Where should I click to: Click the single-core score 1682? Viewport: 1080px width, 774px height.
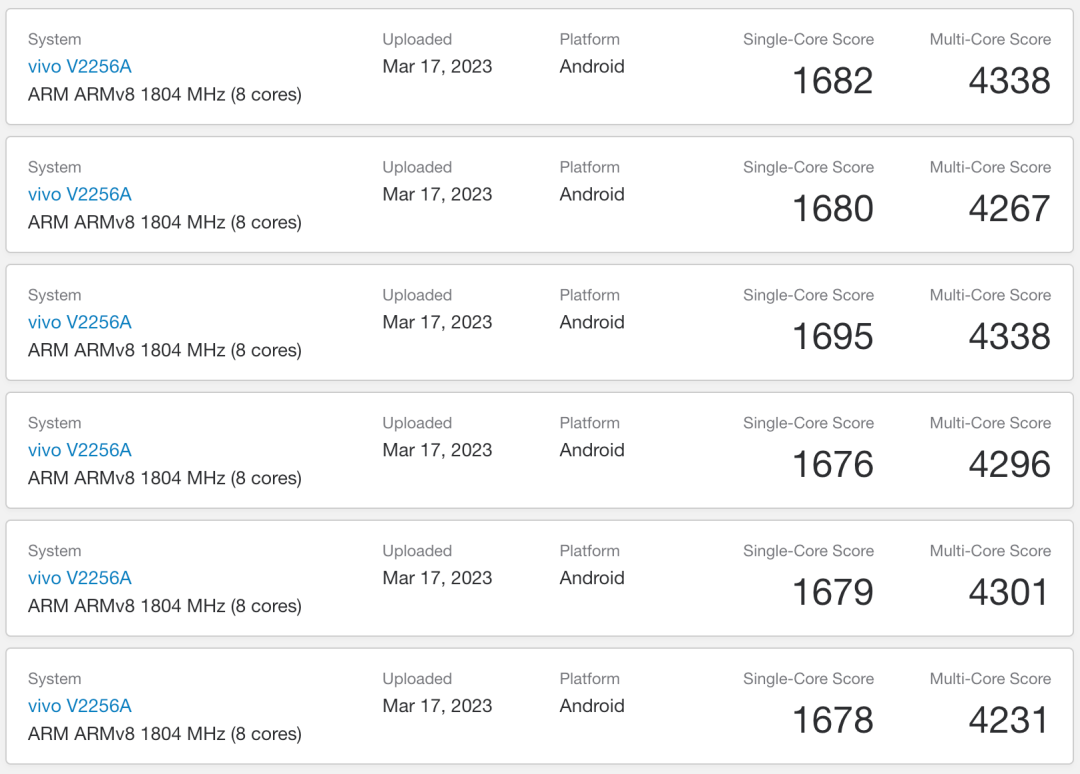pyautogui.click(x=832, y=81)
